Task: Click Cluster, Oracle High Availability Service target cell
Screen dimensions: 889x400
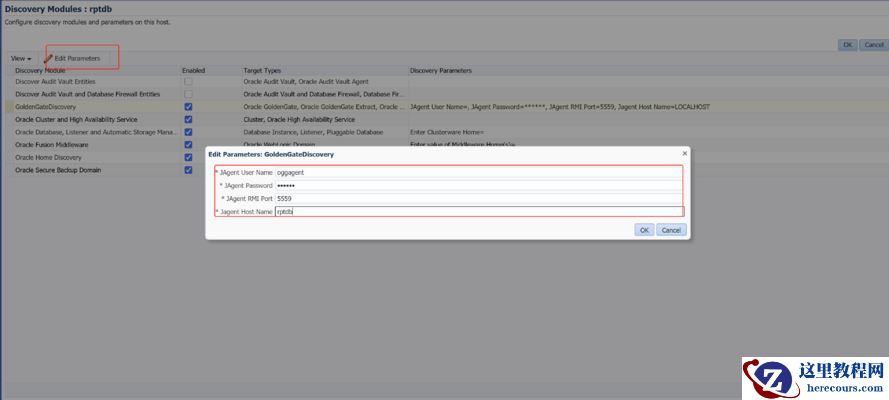Action: 299,120
